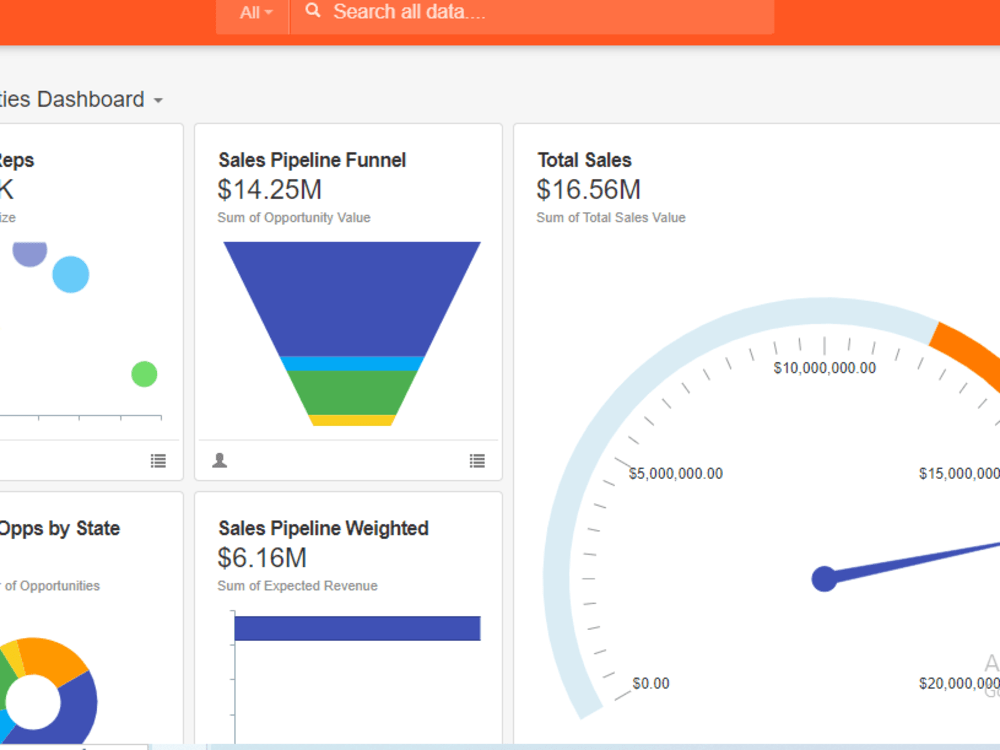The image size is (1000, 750).
Task: Click the Opps by State title
Action: 59,528
